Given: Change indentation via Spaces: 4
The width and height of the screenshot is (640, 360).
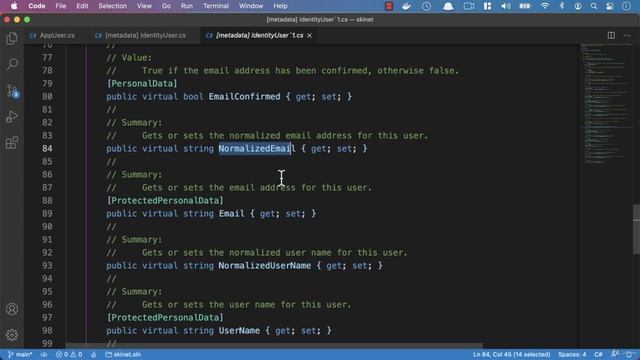Looking at the screenshot, I should coord(572,354).
